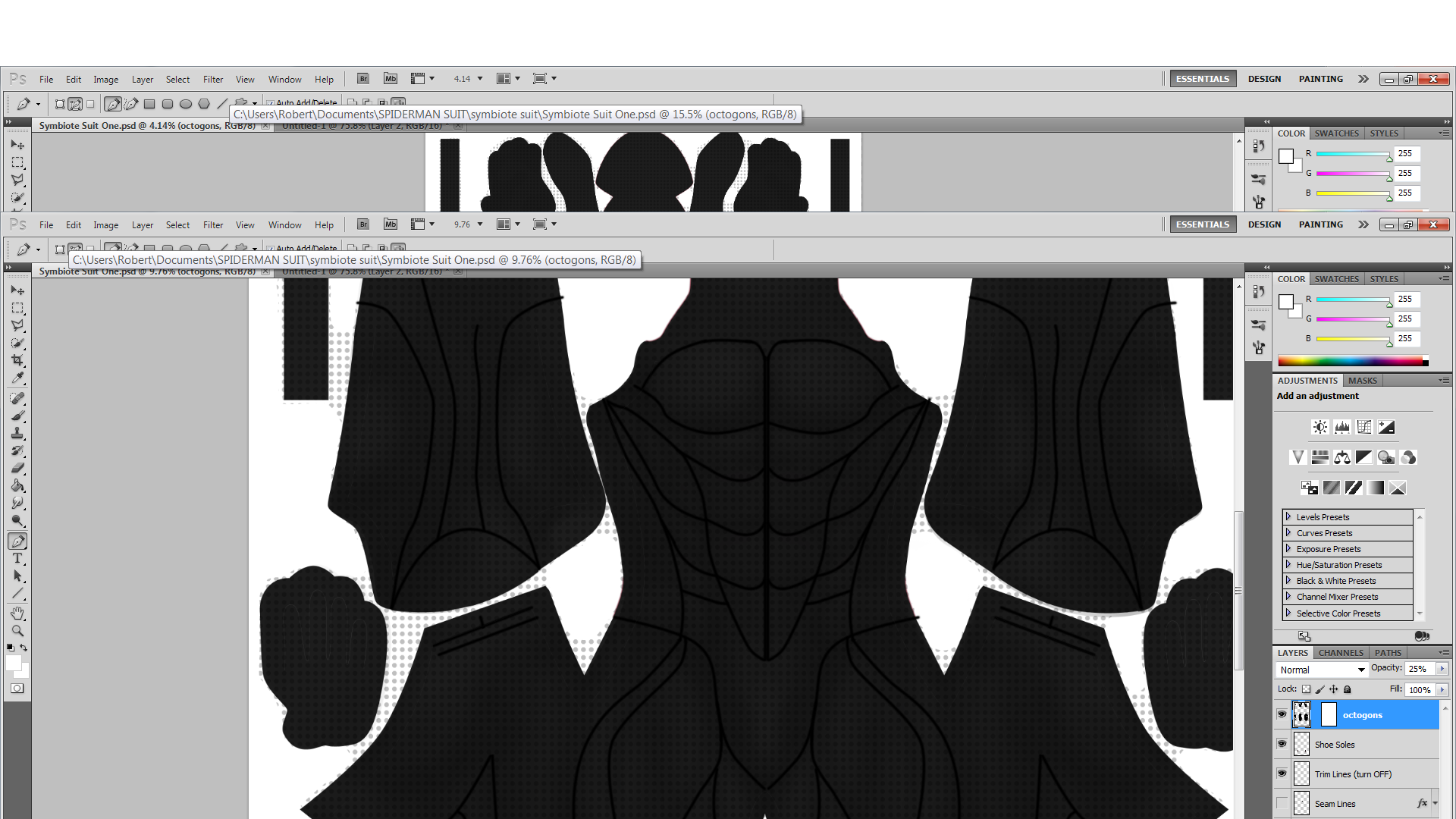Select the History Brush tool
Screen dimensions: 1456x819
[x=17, y=450]
